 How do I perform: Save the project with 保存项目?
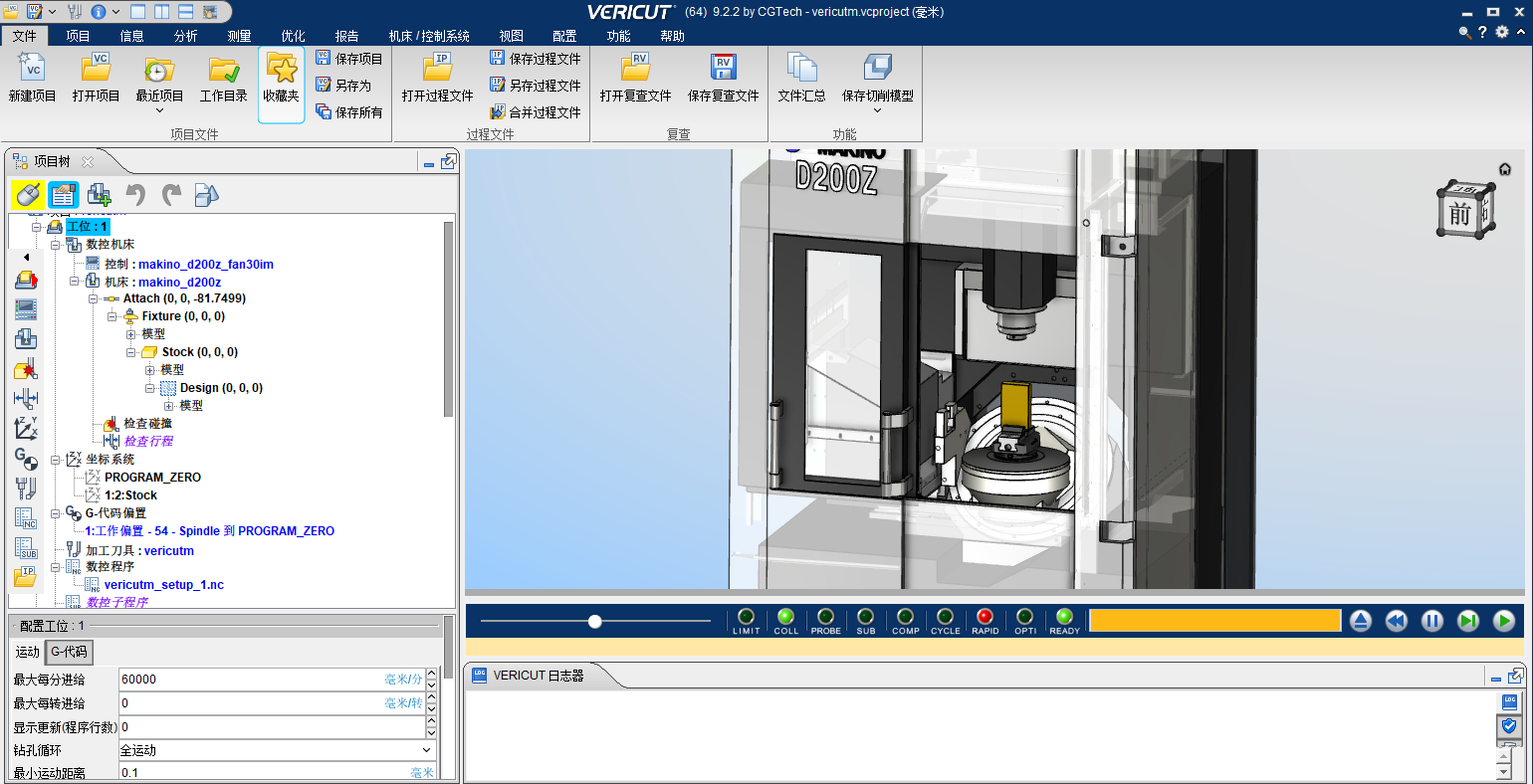[349, 59]
